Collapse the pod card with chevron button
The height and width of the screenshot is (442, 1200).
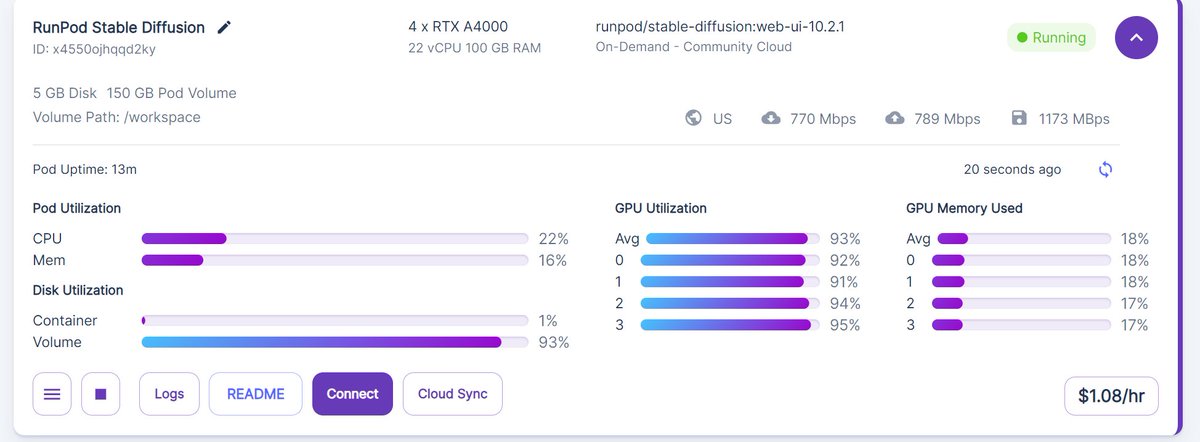[x=1136, y=38]
